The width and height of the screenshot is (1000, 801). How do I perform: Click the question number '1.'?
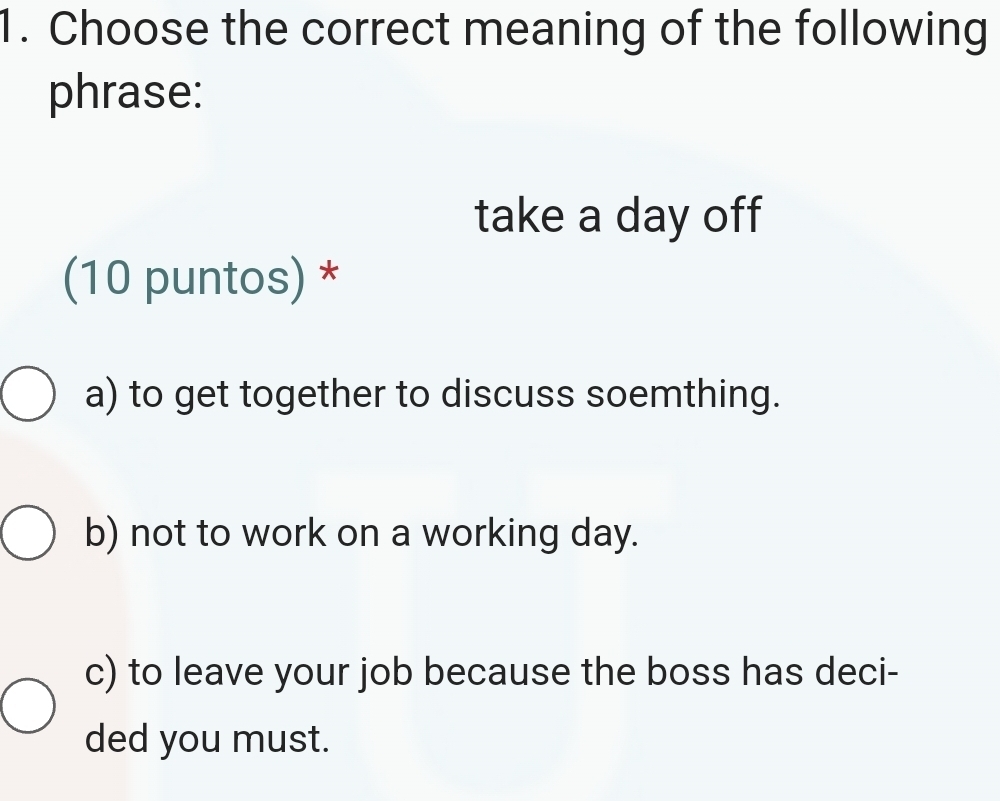pos(16,32)
